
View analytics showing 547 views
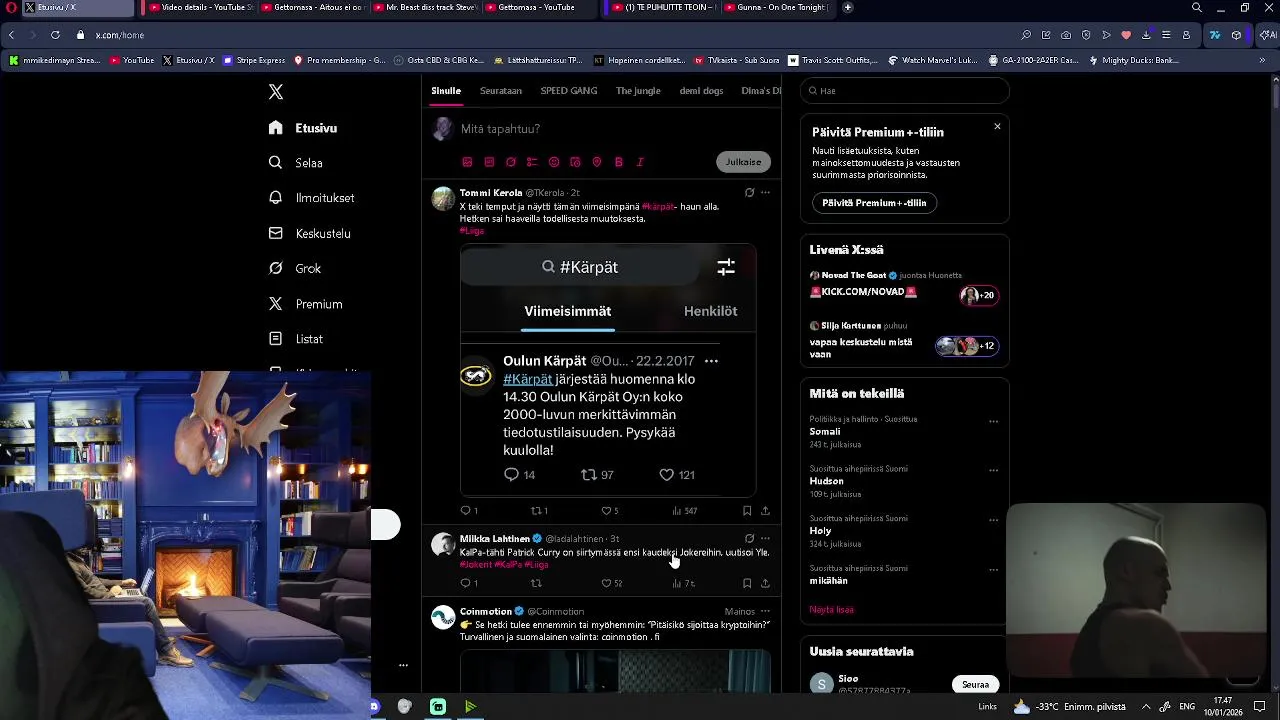[684, 511]
